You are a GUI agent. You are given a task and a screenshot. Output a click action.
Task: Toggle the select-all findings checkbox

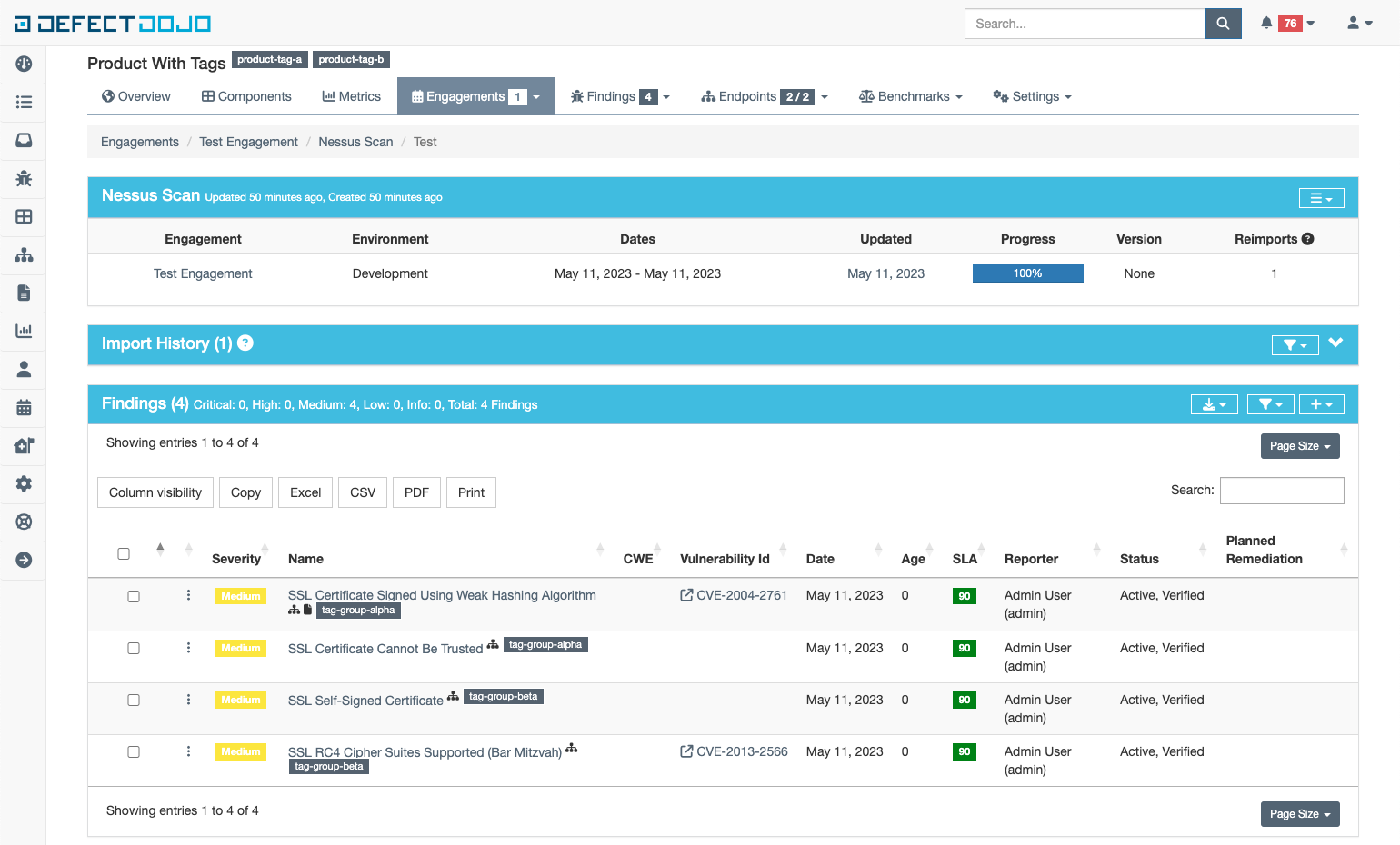[x=124, y=552]
